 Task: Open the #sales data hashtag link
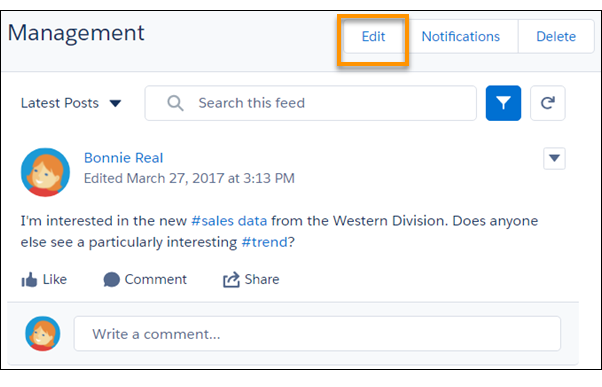point(229,221)
